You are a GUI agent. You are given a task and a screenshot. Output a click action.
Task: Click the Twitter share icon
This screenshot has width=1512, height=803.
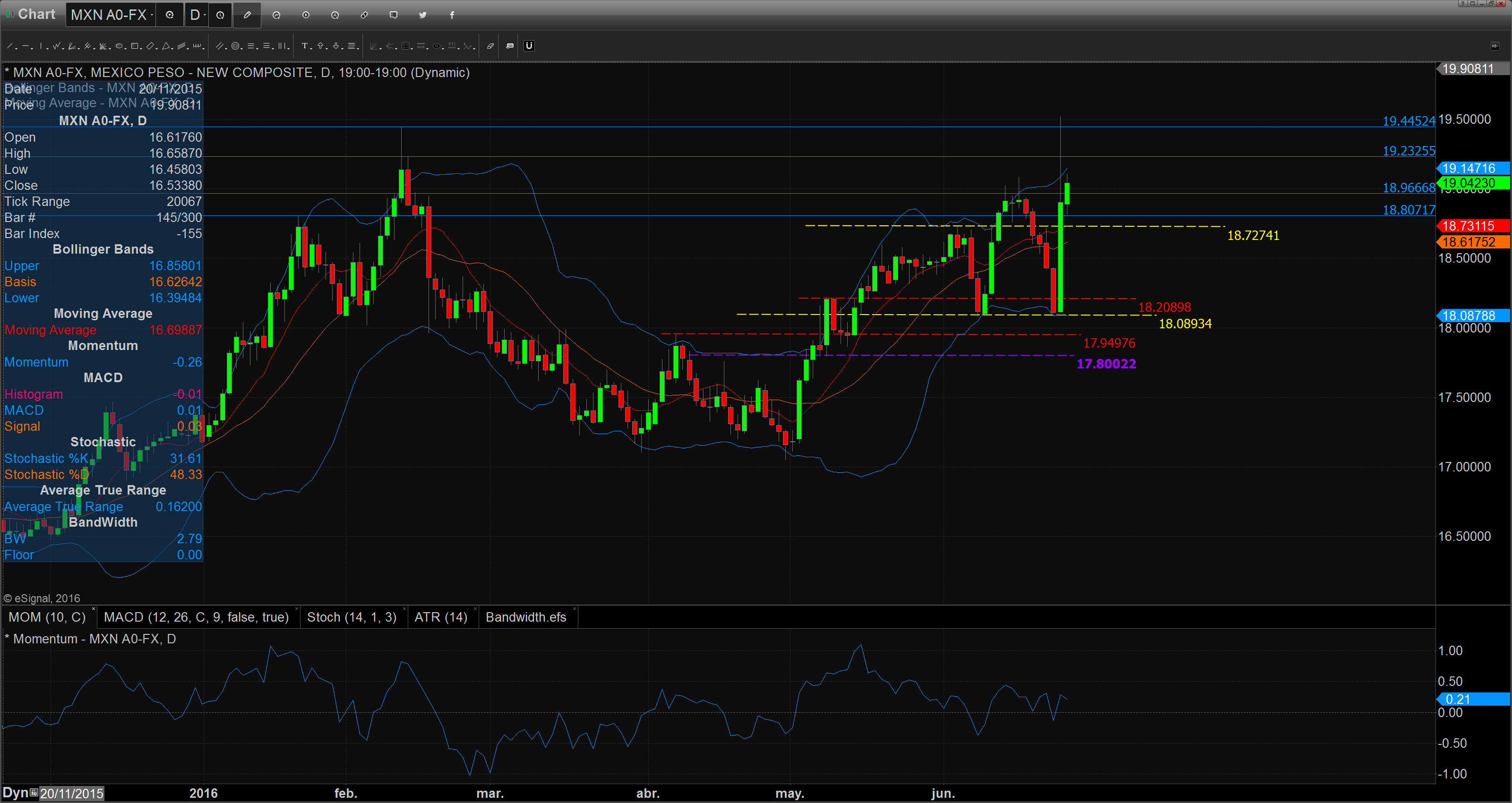pos(422,15)
